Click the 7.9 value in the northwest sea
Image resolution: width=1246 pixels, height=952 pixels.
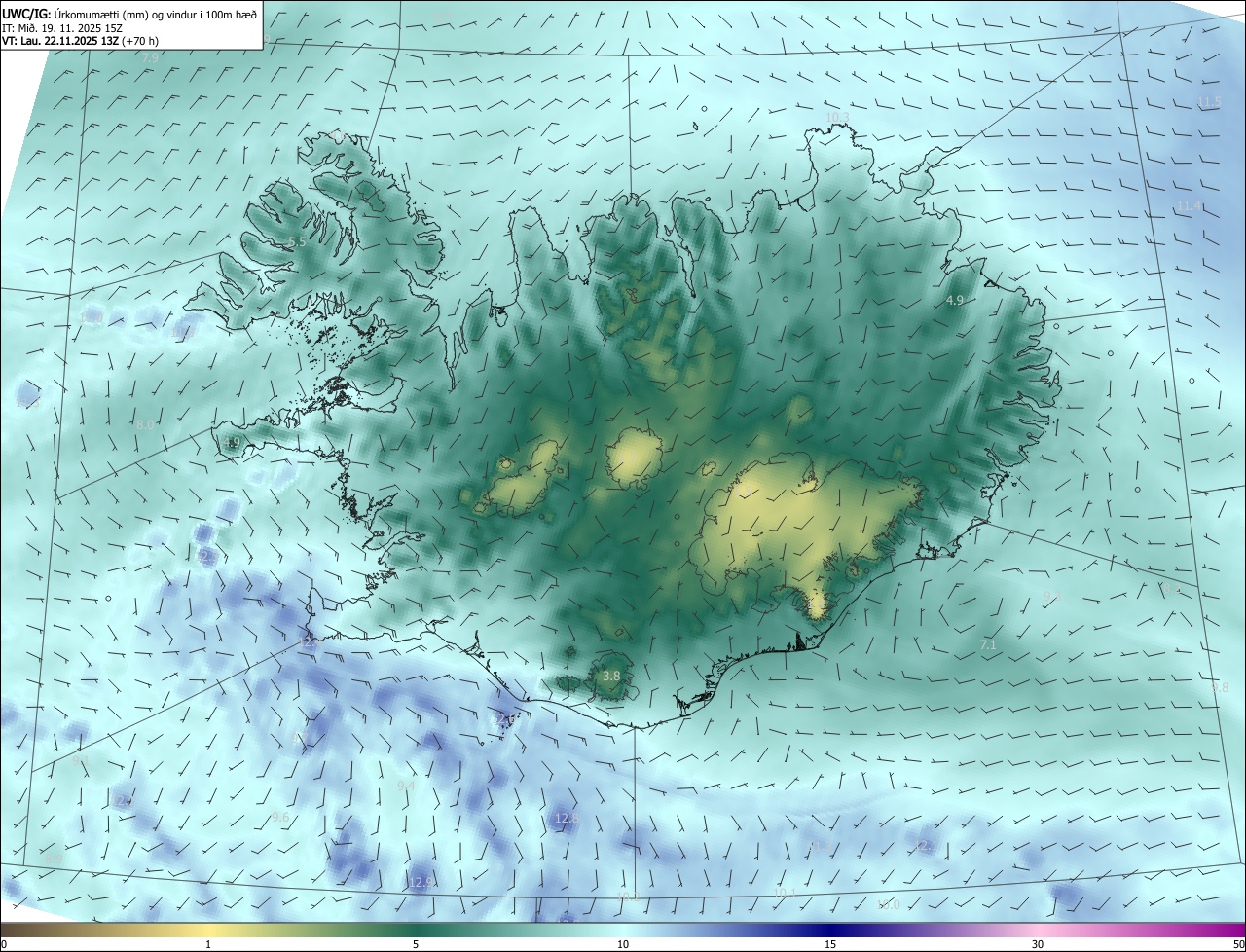coord(150,58)
